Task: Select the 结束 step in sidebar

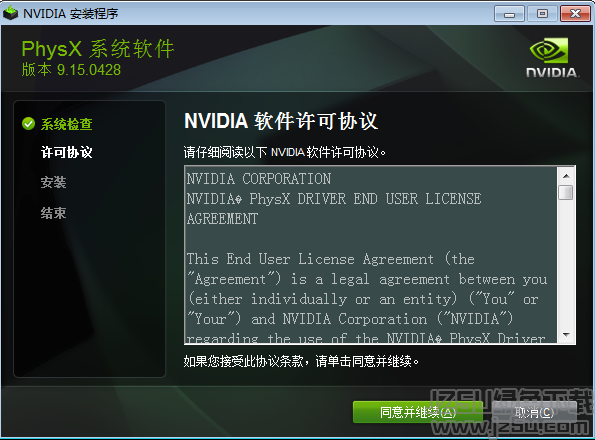Action: 54,213
